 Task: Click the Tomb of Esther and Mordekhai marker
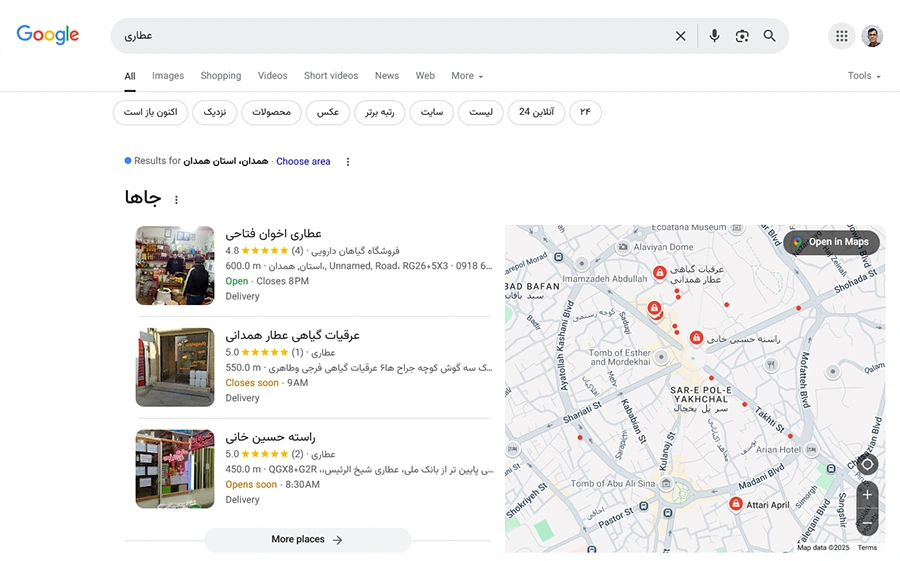click(661, 357)
